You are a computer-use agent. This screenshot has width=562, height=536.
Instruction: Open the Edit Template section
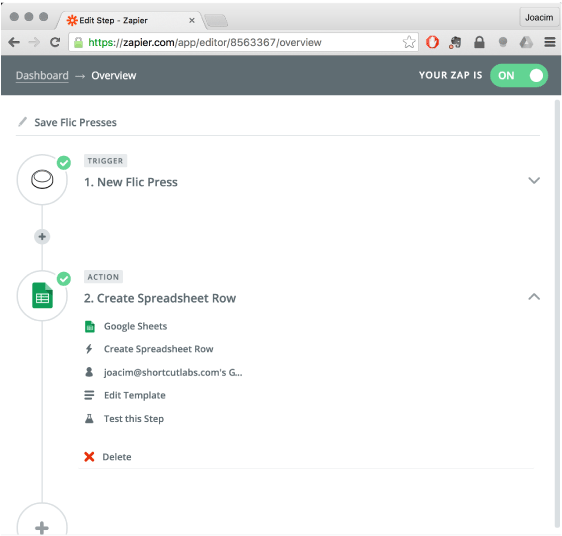pos(134,395)
